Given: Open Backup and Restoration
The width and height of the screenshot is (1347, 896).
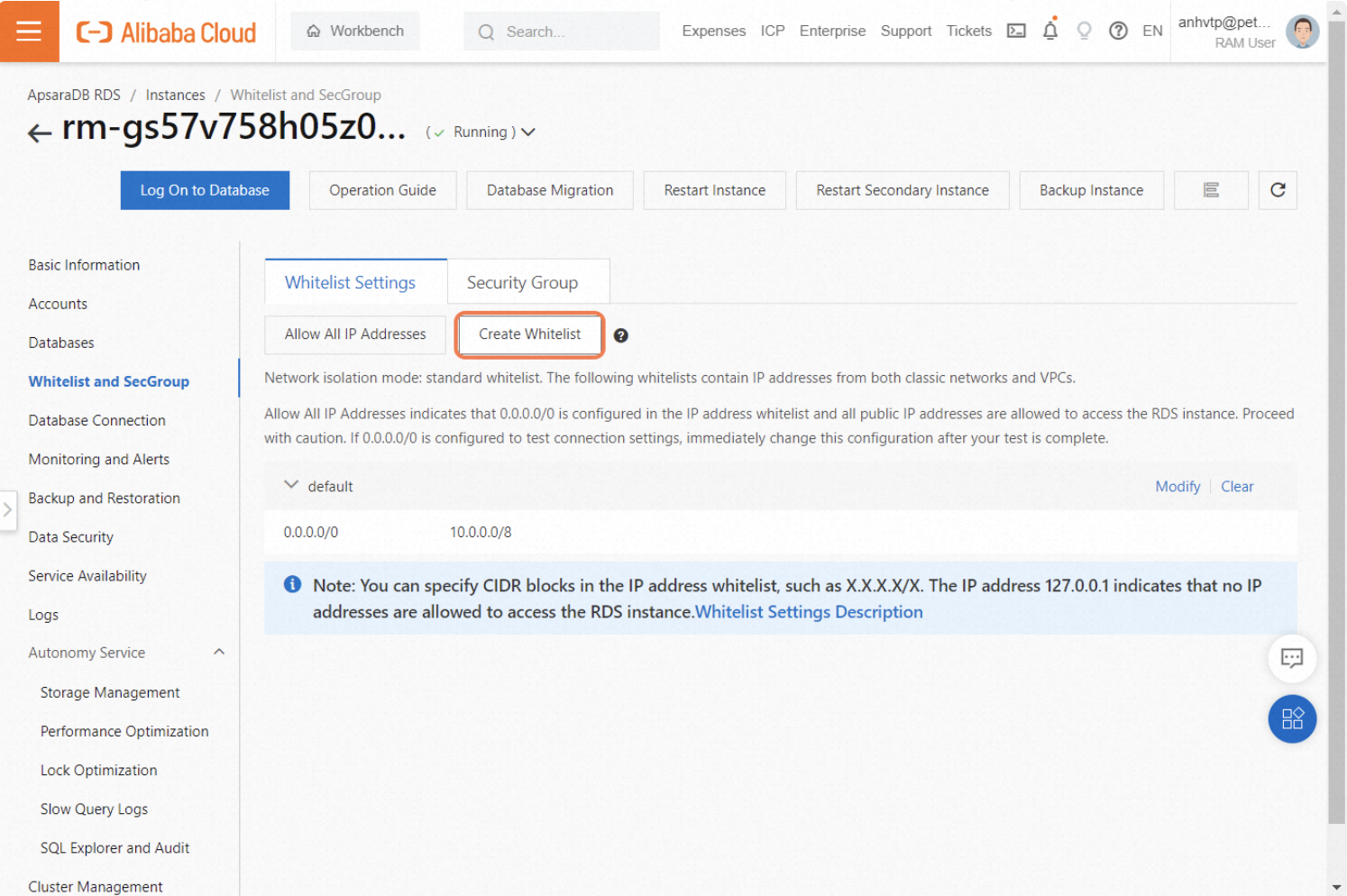Looking at the screenshot, I should click(104, 498).
